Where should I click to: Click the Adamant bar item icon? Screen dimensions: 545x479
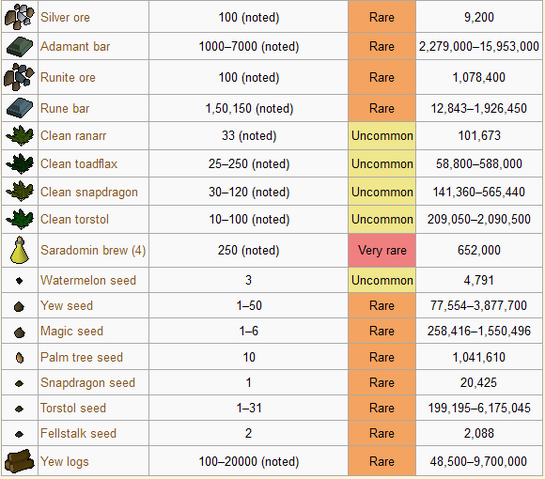[19, 46]
